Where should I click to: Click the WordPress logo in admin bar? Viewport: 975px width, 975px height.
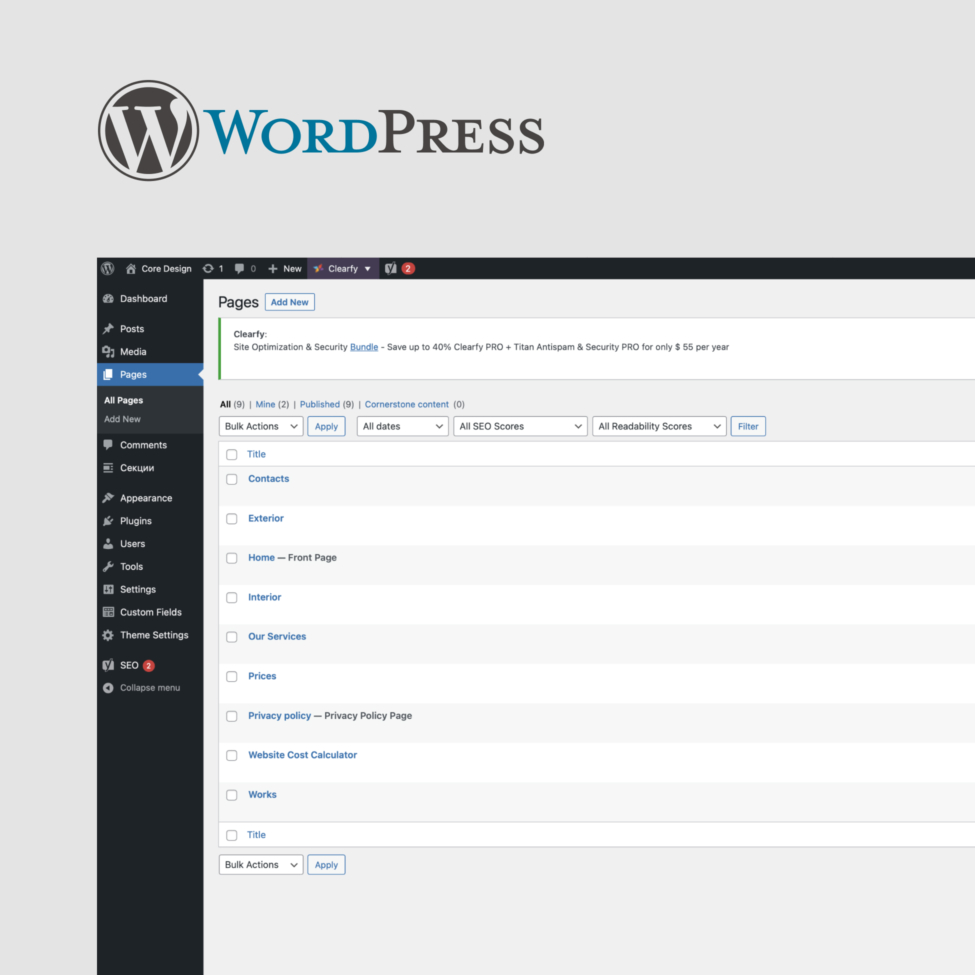(x=108, y=269)
